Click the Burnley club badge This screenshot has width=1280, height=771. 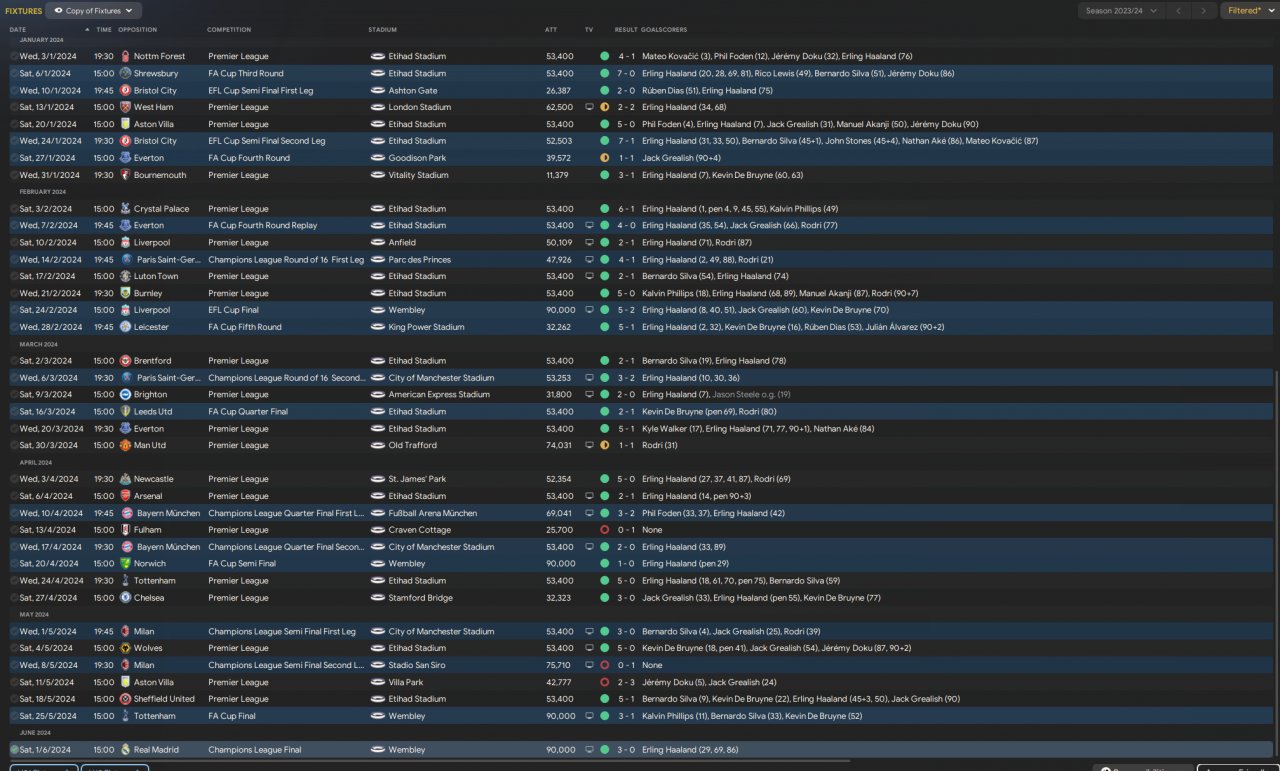click(x=125, y=293)
